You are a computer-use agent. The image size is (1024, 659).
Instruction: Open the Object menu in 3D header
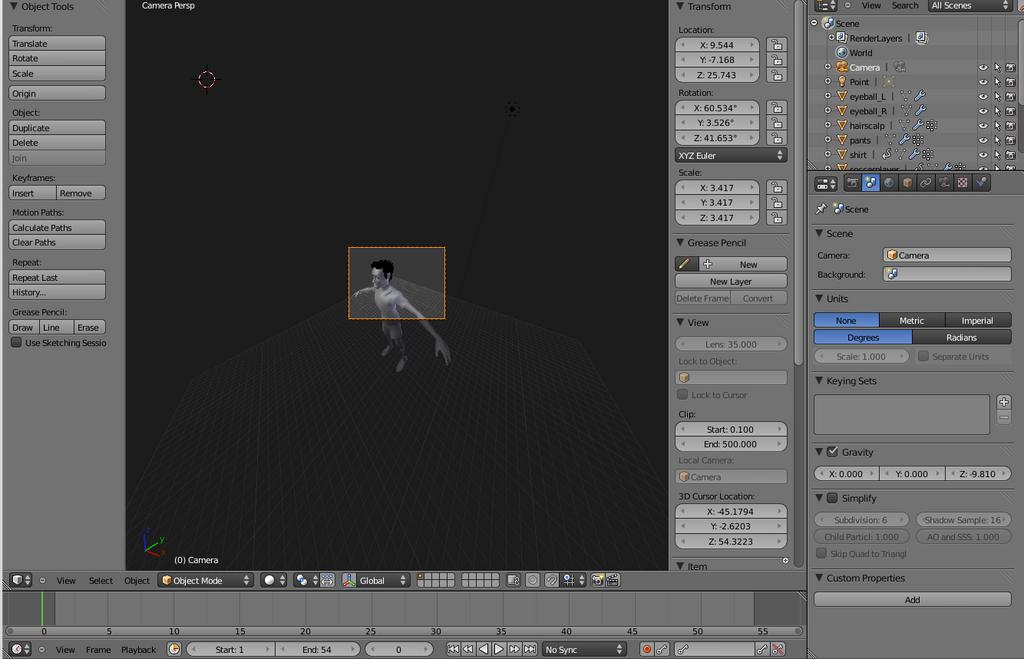136,580
